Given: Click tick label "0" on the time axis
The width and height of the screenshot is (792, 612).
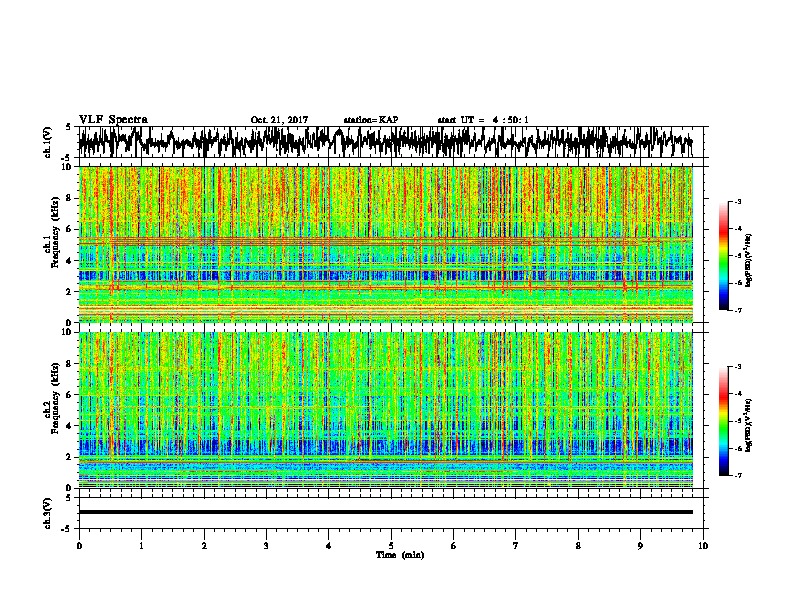Looking at the screenshot, I should 79,546.
